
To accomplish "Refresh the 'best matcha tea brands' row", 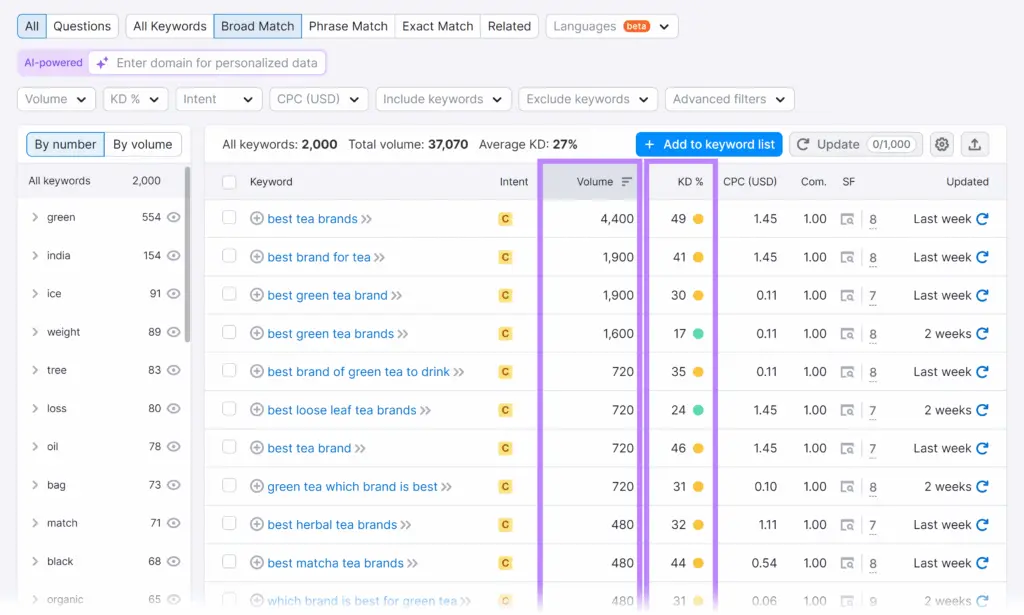I will coord(982,563).
